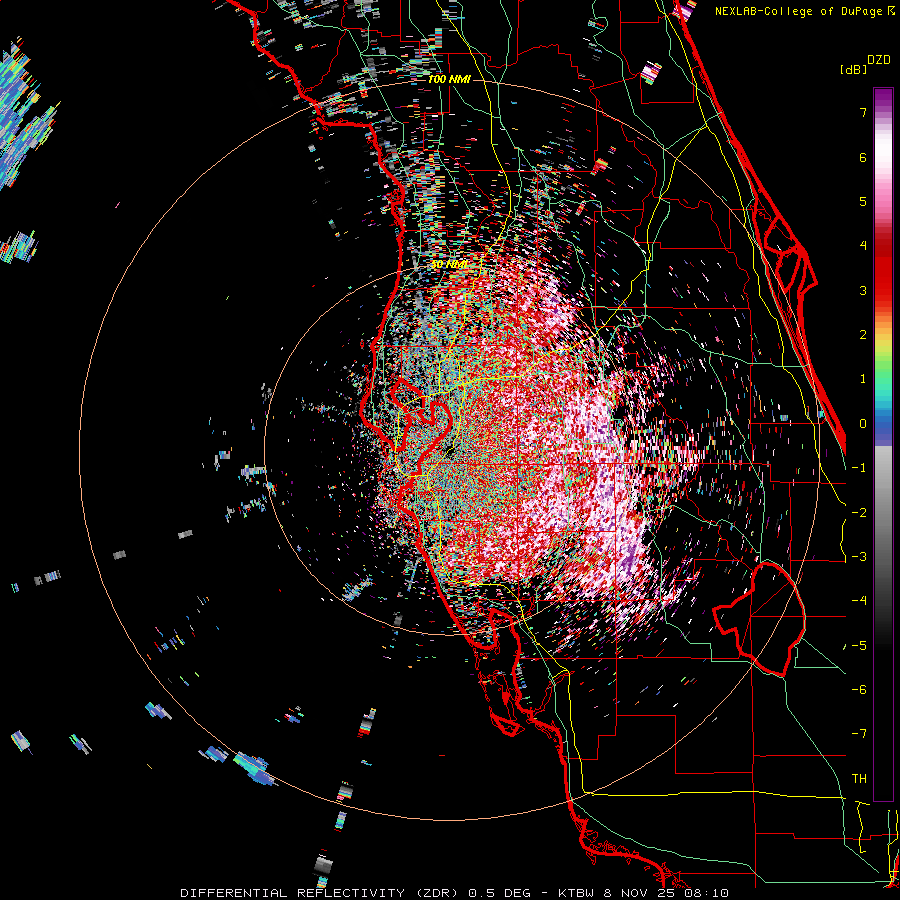Click the '50 NMI' range ring label
Image resolution: width=900 pixels, height=900 pixels.
(x=449, y=265)
